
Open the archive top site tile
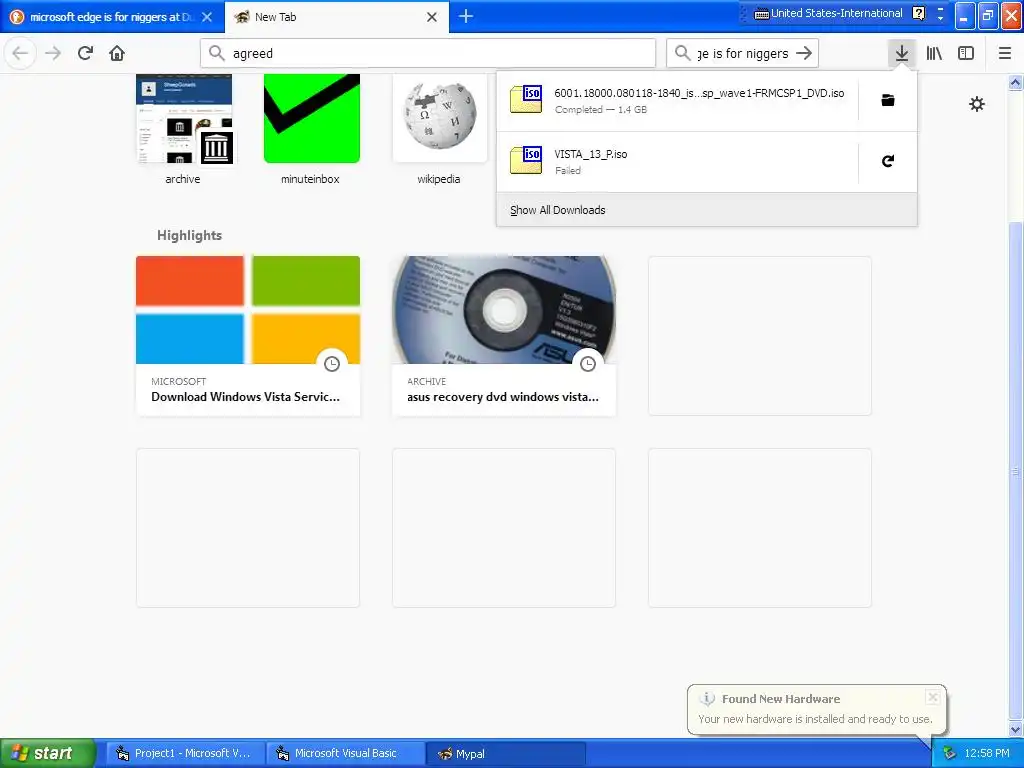pyautogui.click(x=184, y=129)
